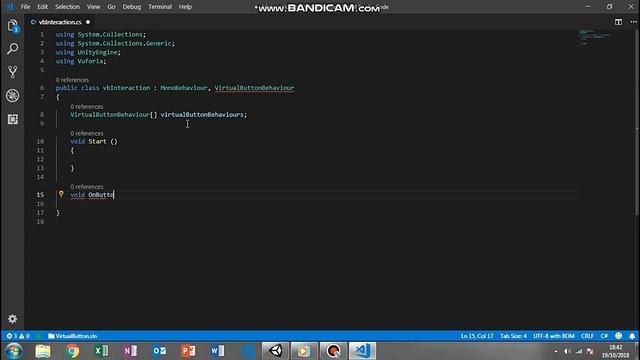
Task: Change the UTF-8 with BOM encoding
Action: pyautogui.click(x=553, y=336)
